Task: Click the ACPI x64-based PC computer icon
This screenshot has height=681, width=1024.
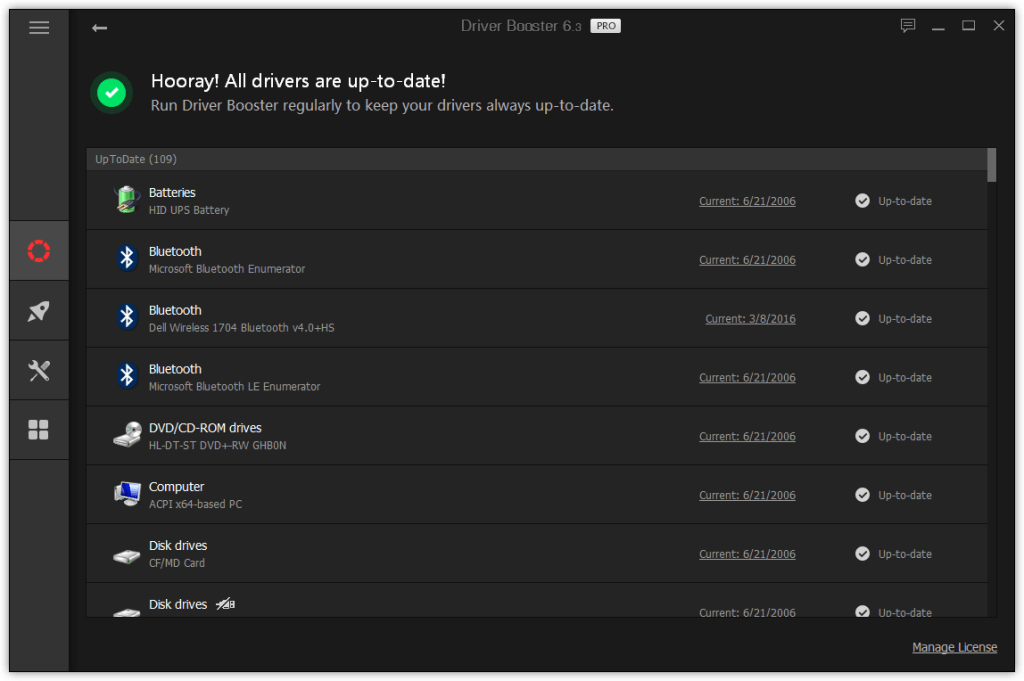Action: tap(126, 494)
